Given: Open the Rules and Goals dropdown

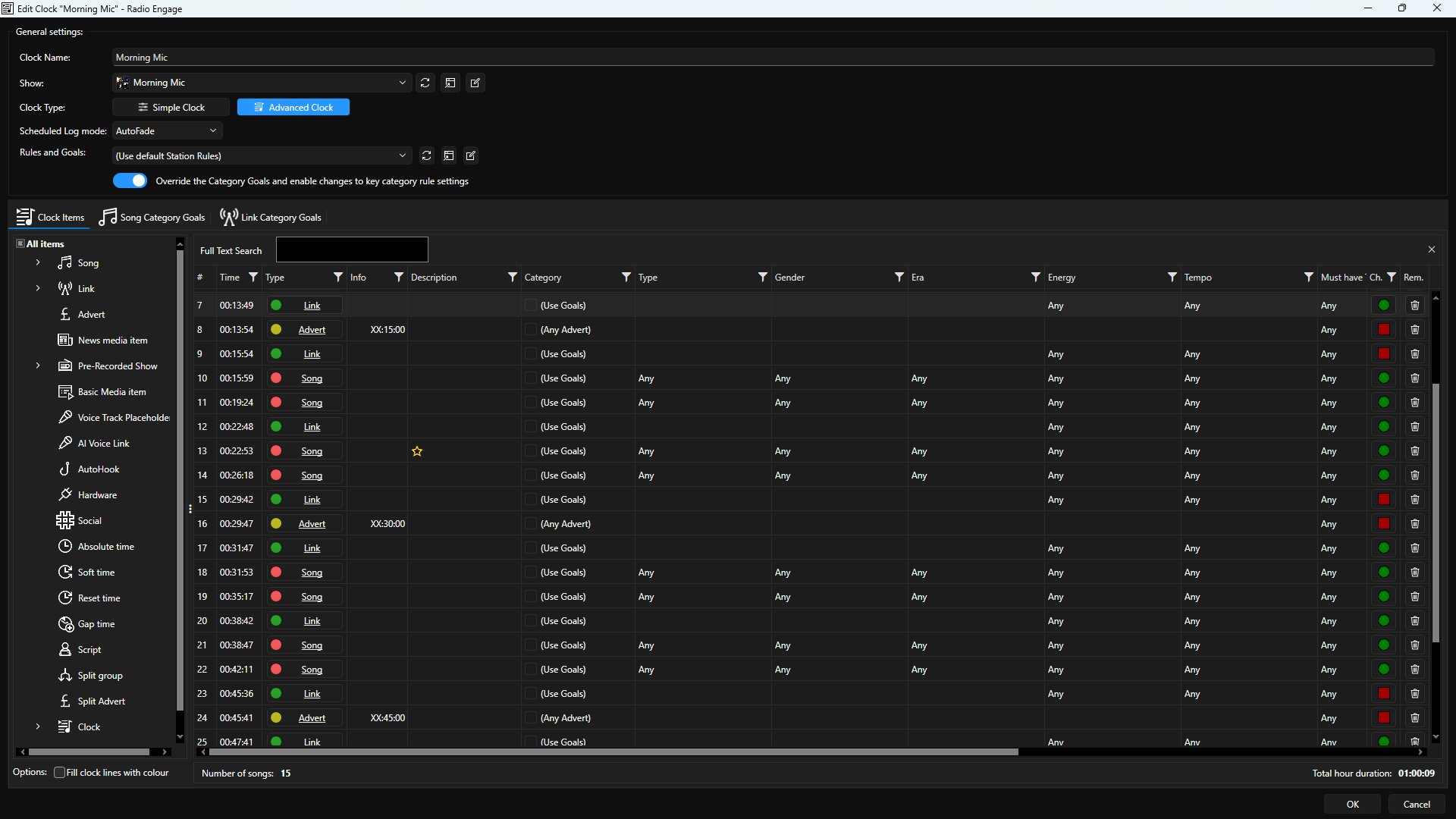Looking at the screenshot, I should tap(402, 155).
